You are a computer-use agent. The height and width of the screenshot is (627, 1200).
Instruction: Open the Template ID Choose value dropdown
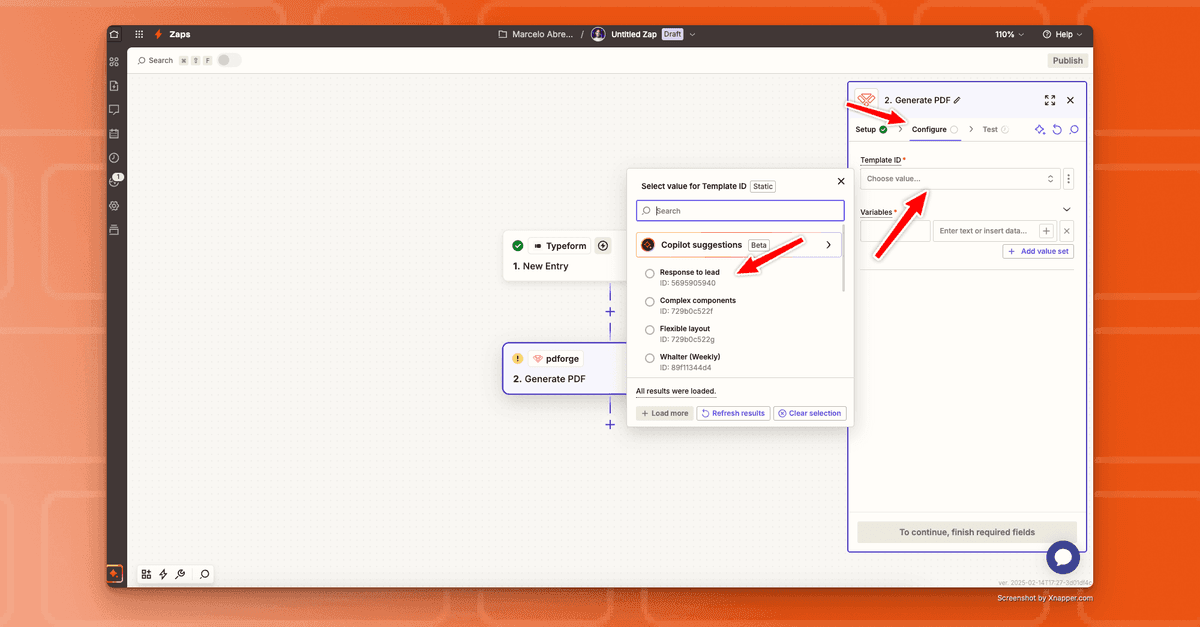(960, 179)
